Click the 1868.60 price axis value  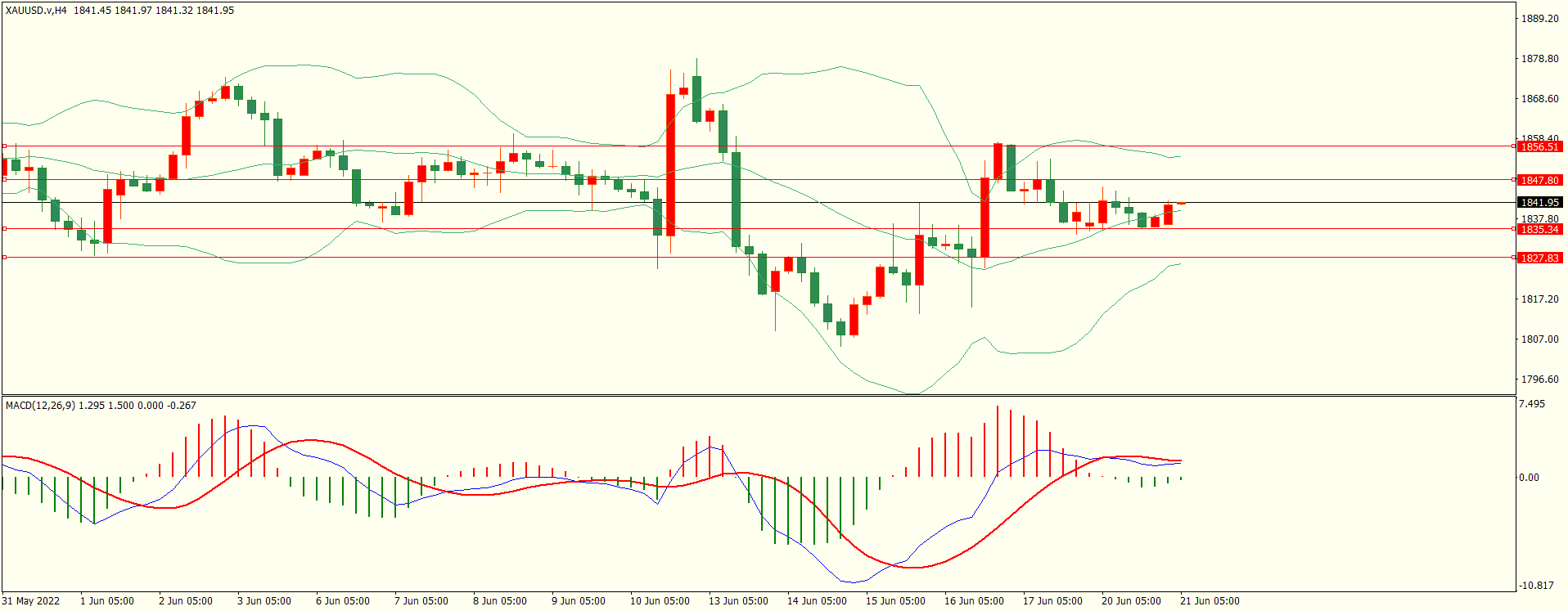[1539, 99]
